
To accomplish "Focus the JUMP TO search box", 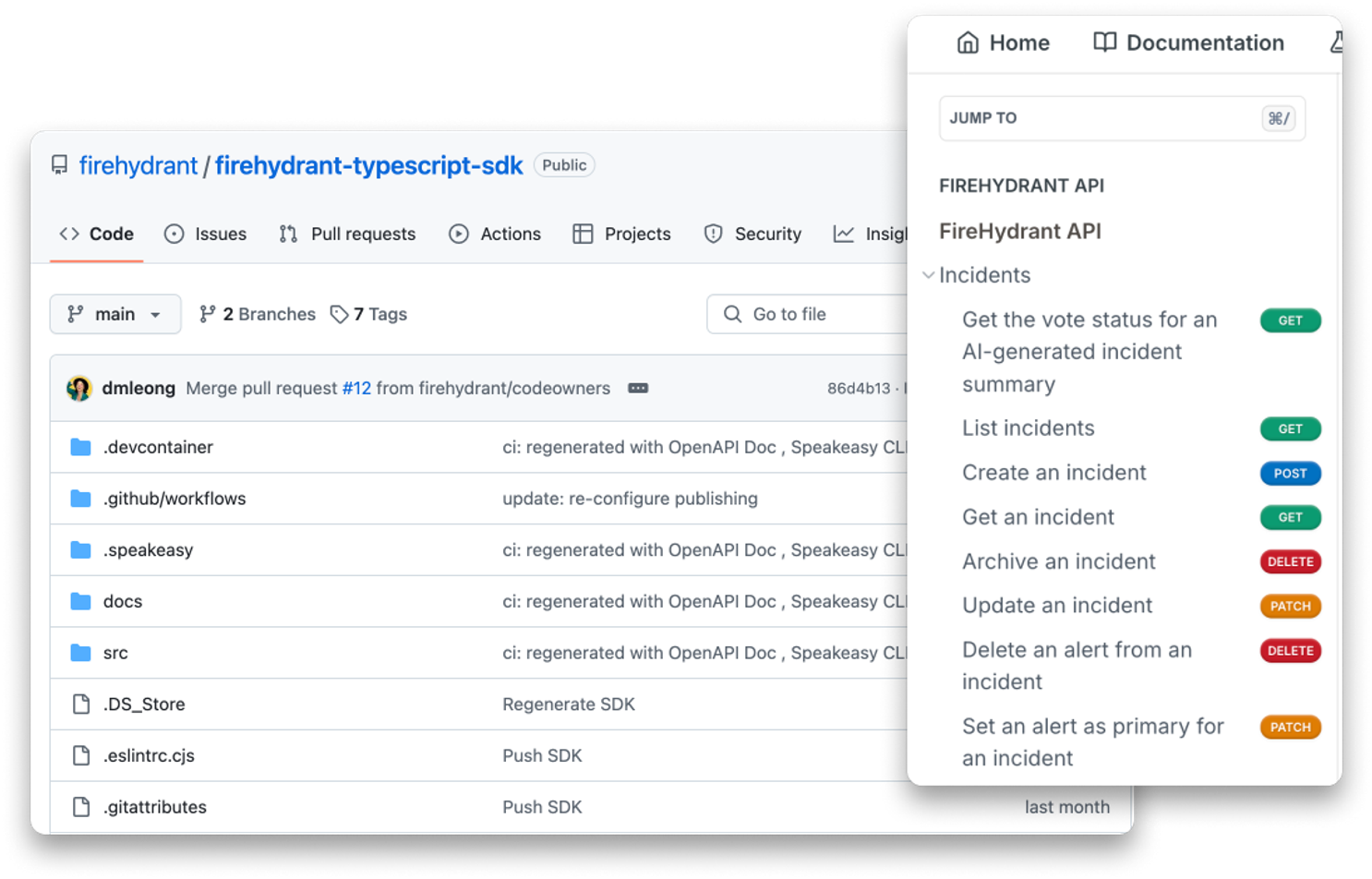I will click(x=1122, y=118).
